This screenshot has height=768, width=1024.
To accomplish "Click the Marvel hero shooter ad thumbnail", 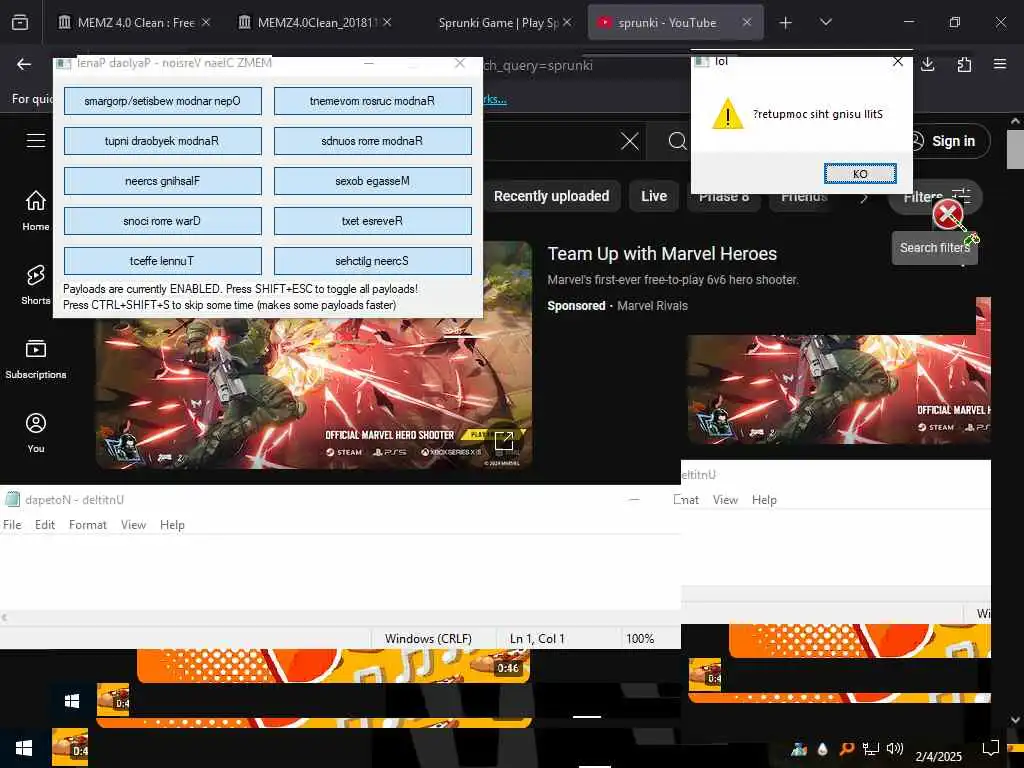I will (x=313, y=393).
